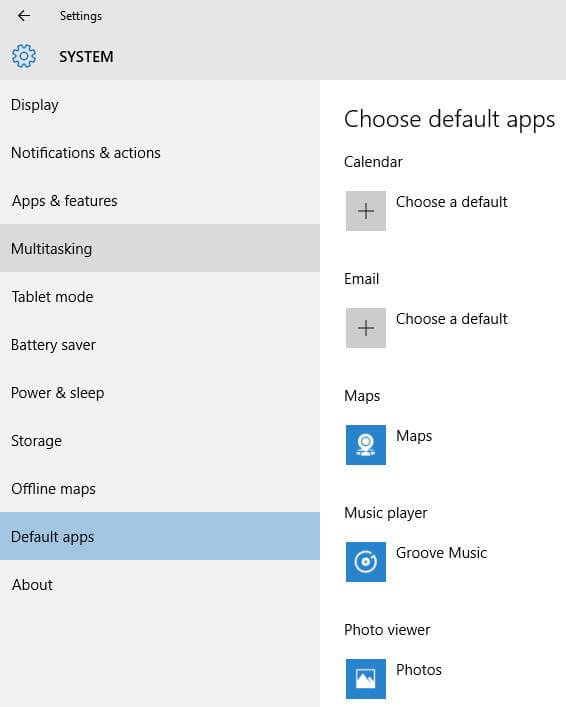Click the Settings title text

coord(81,16)
